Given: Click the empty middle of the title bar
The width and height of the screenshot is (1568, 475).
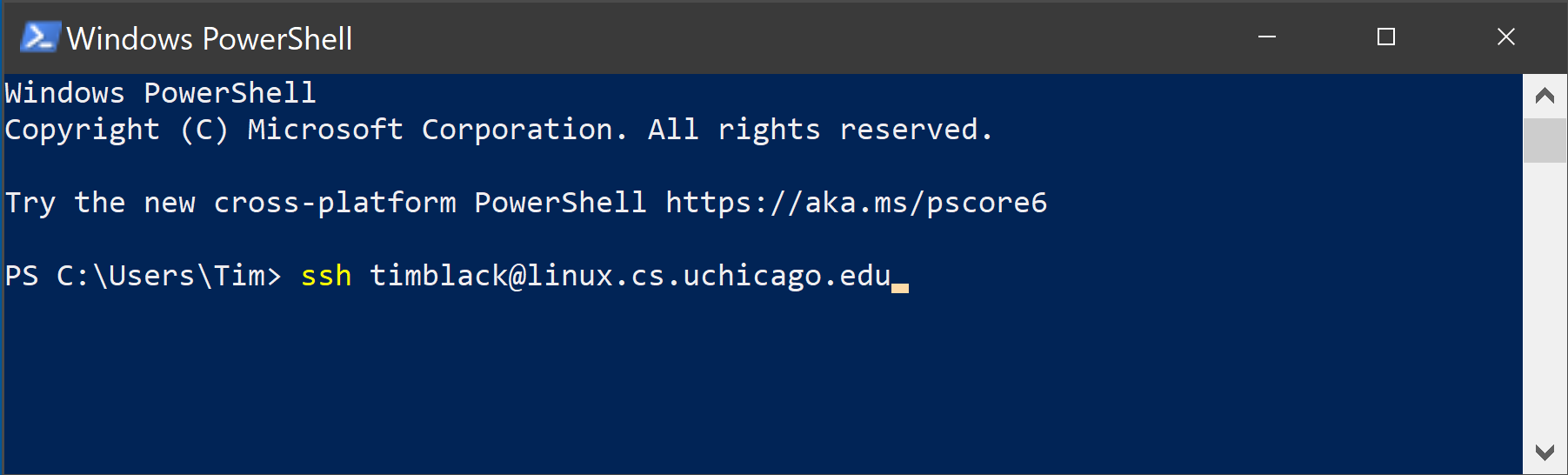Looking at the screenshot, I should [x=783, y=37].
